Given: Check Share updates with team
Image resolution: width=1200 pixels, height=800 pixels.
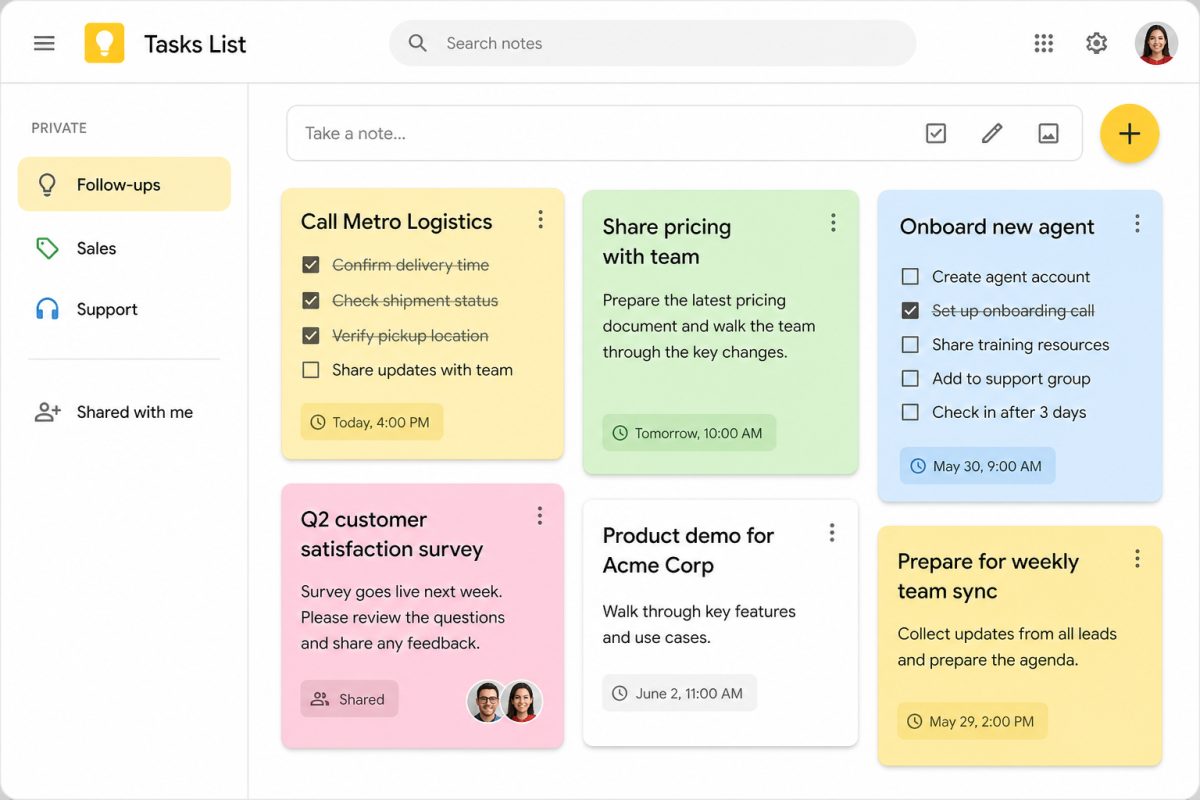Looking at the screenshot, I should click(x=310, y=370).
